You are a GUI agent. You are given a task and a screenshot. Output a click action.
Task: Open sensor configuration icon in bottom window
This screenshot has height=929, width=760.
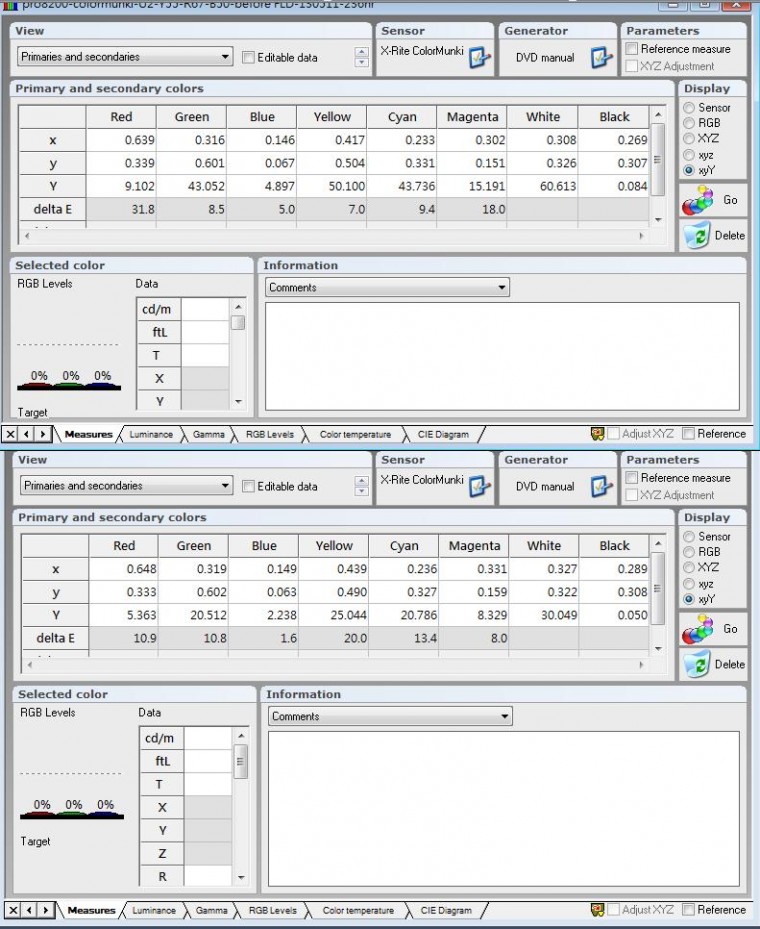479,486
